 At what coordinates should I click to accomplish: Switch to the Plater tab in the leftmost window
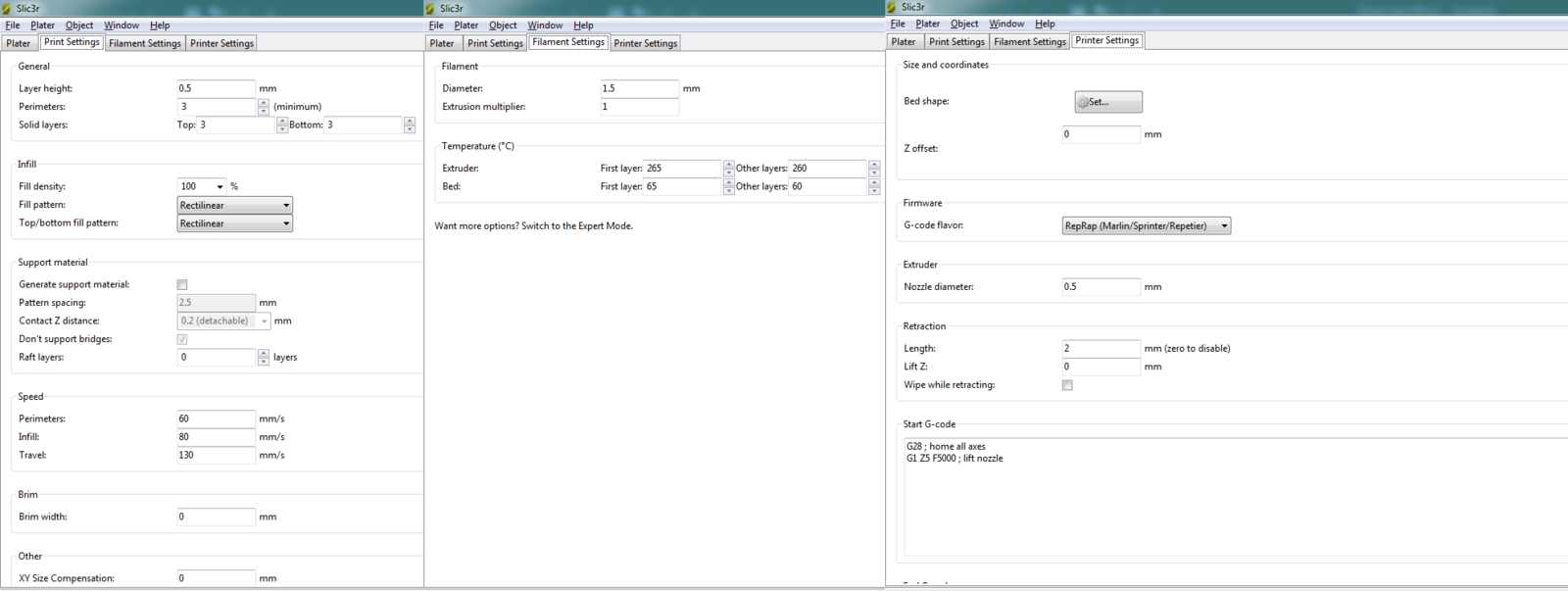coord(19,43)
